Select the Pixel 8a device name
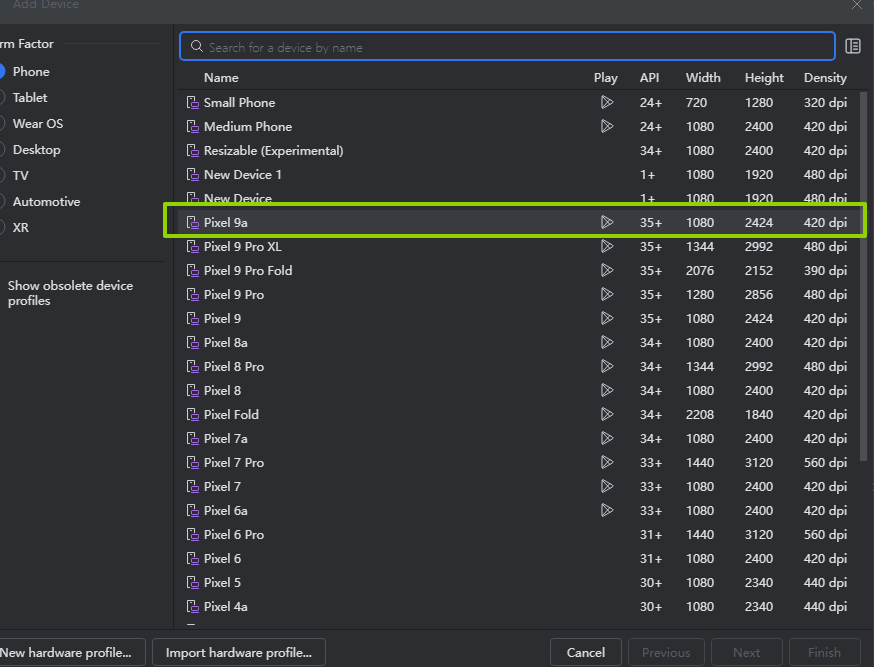The width and height of the screenshot is (874, 667). (225, 343)
